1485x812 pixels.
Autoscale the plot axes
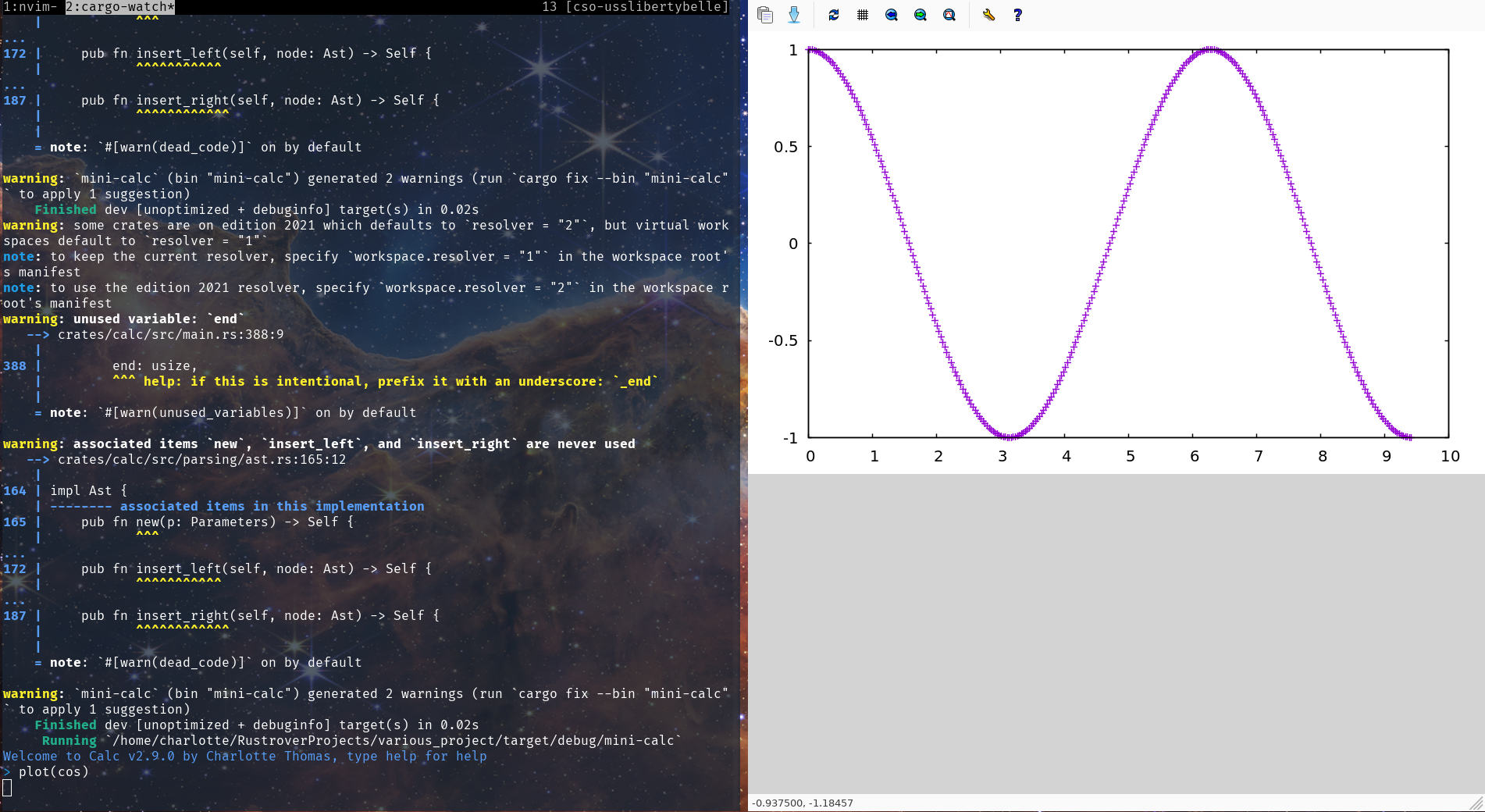949,15
